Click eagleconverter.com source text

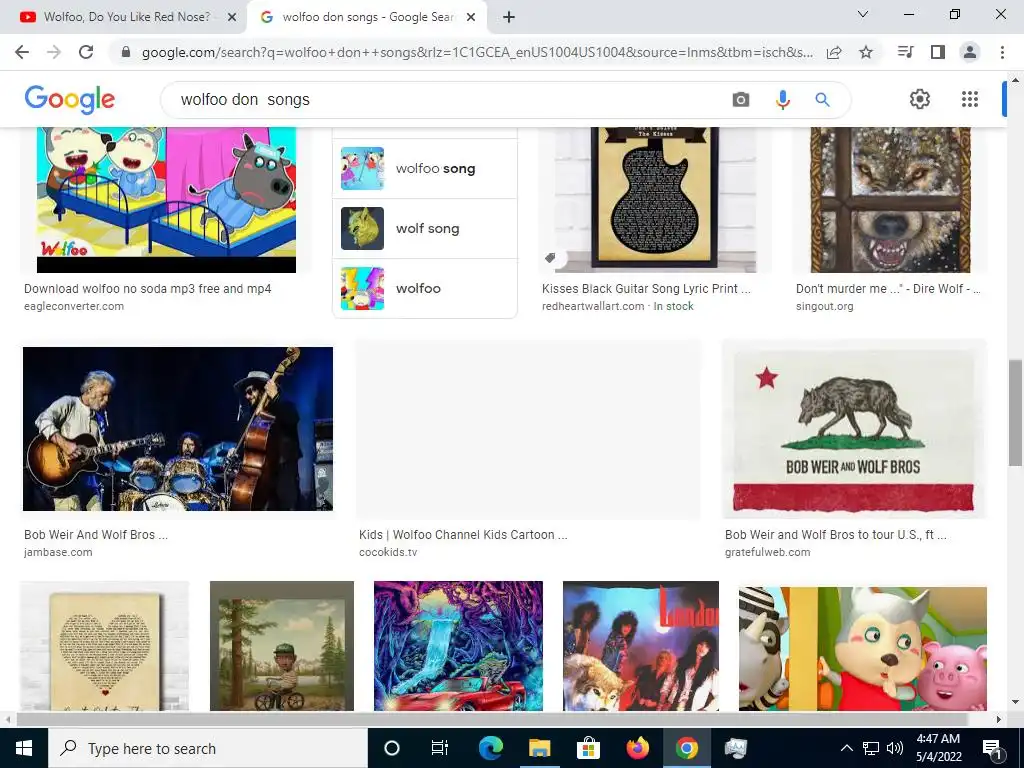click(x=74, y=306)
